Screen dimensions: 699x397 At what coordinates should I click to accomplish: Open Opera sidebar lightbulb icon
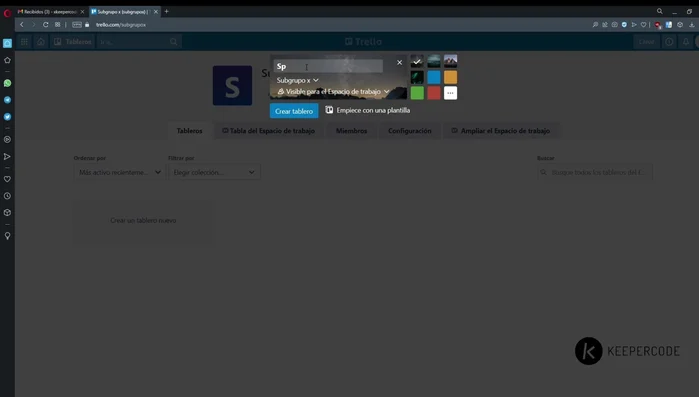click(x=7, y=236)
